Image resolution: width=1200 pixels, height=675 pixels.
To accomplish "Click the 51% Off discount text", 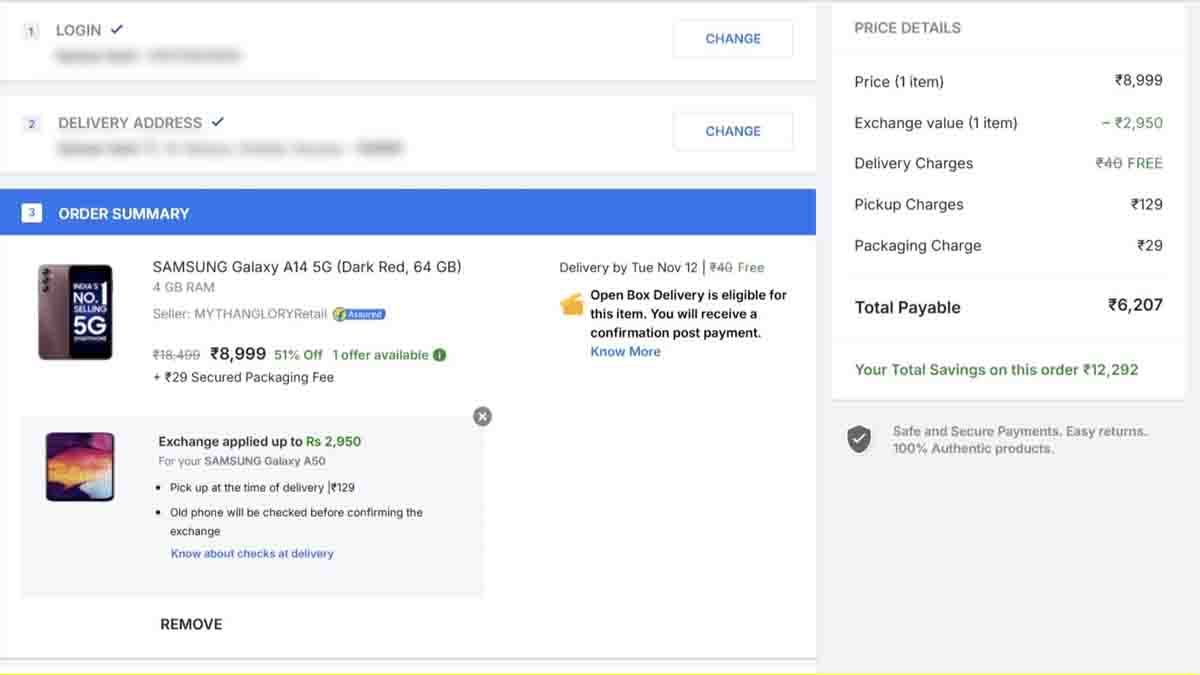I will (x=298, y=355).
